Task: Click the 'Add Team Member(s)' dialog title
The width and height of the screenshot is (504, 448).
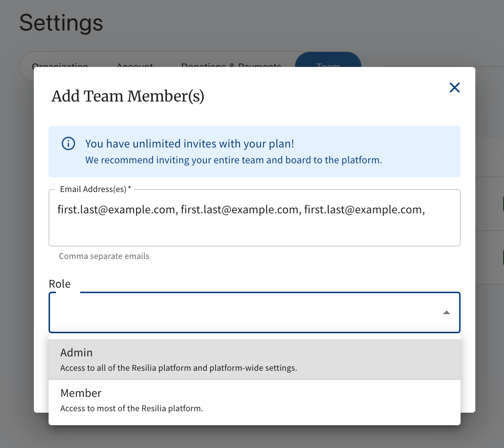Action: pyautogui.click(x=128, y=96)
